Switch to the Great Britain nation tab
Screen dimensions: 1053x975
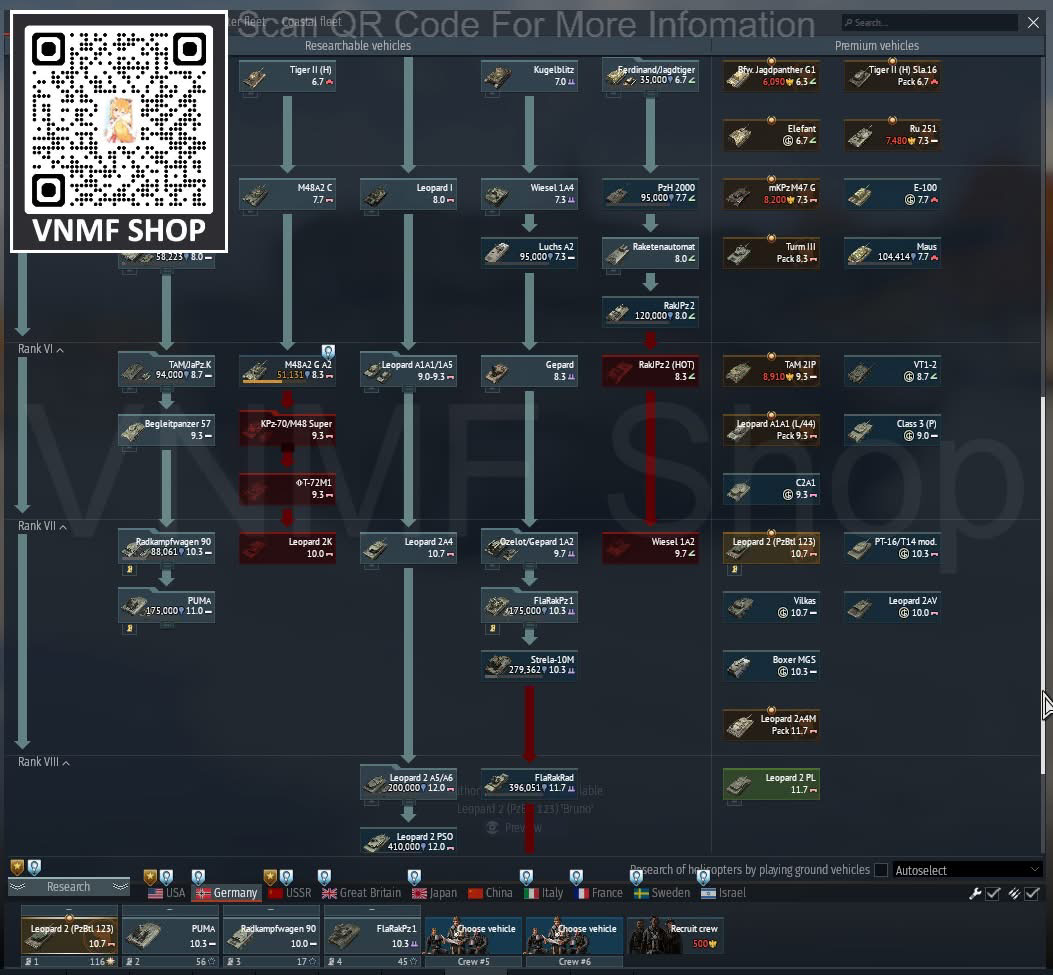click(361, 893)
